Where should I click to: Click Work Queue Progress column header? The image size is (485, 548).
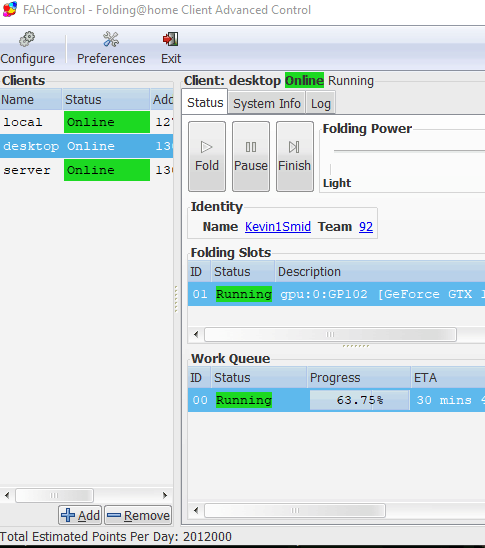[359, 377]
